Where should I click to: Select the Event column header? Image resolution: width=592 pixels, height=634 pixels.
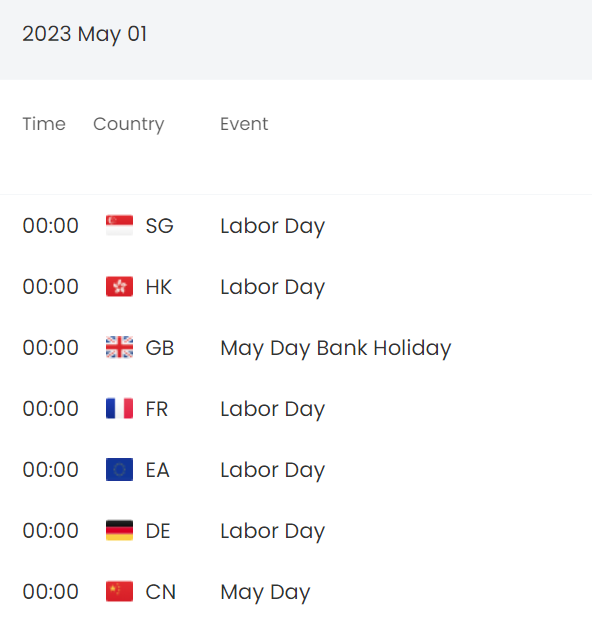click(x=244, y=124)
